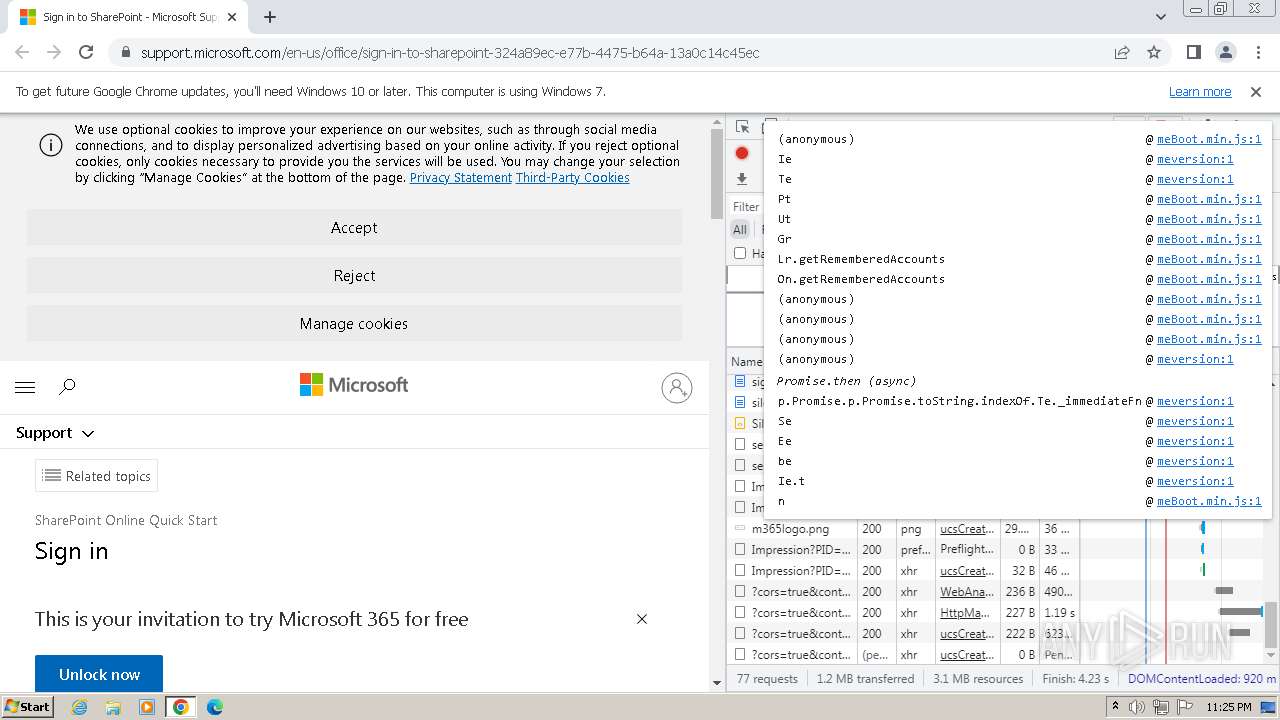
Task: Go back to the previous page
Action: coord(22,52)
